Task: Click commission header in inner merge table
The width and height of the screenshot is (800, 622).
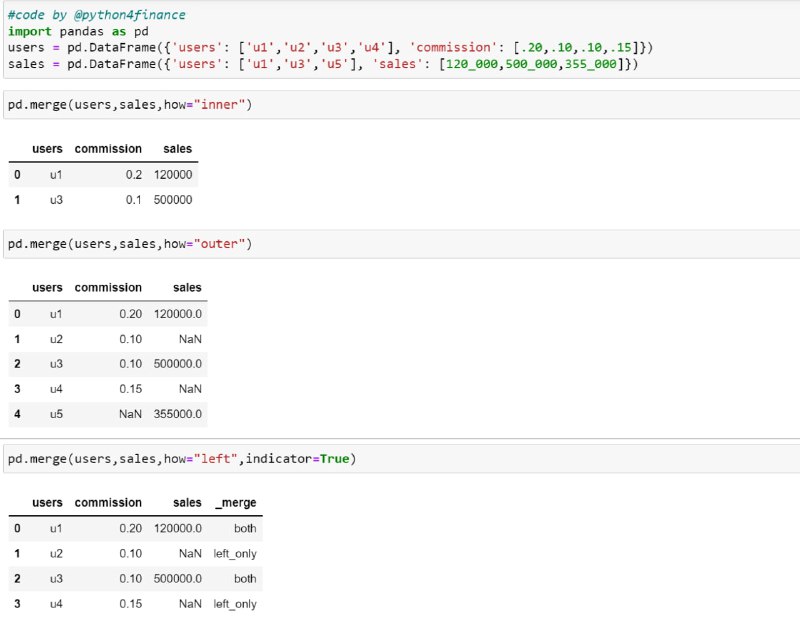Action: pyautogui.click(x=108, y=149)
